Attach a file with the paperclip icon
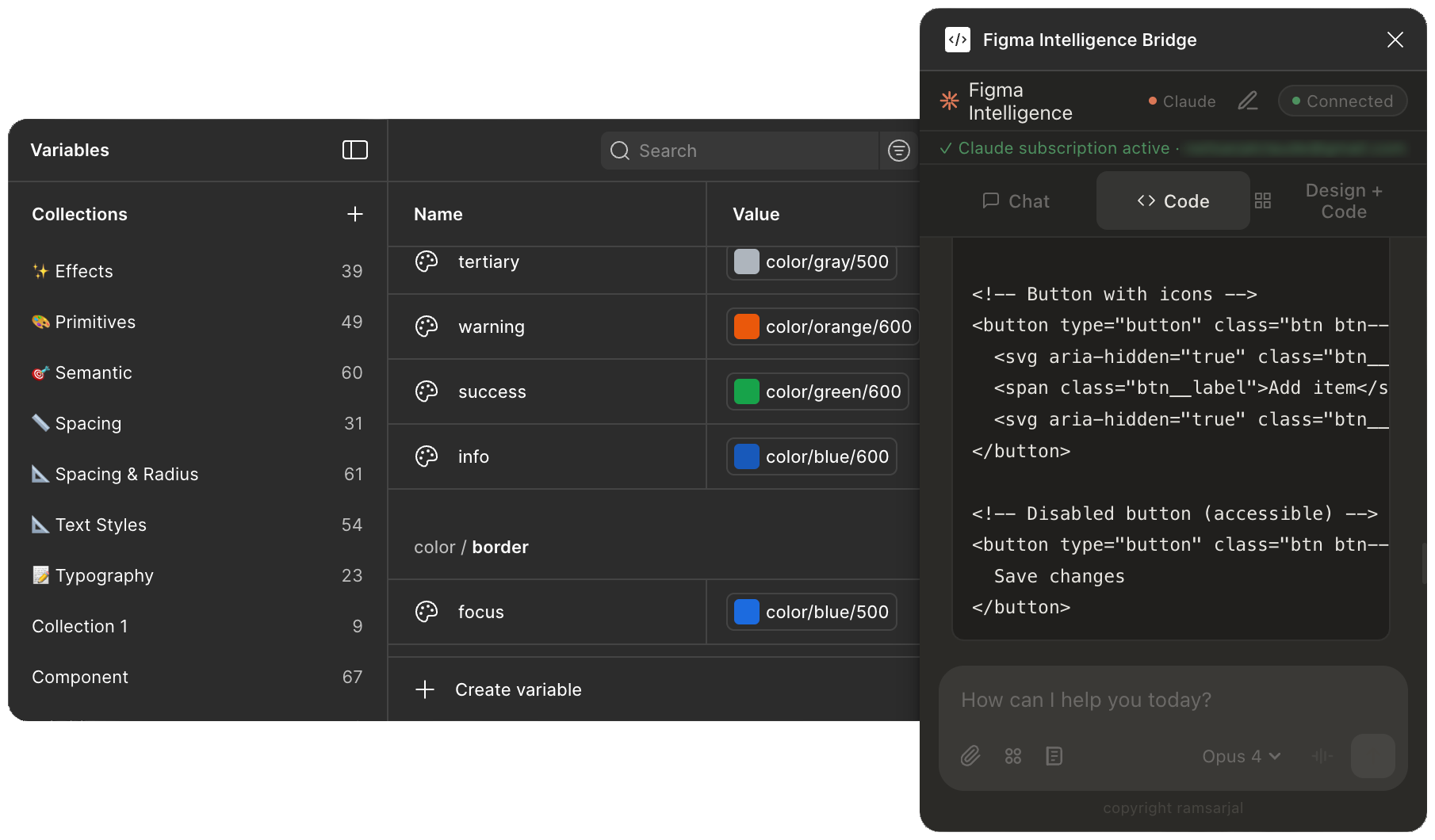The image size is (1435, 840). click(970, 756)
